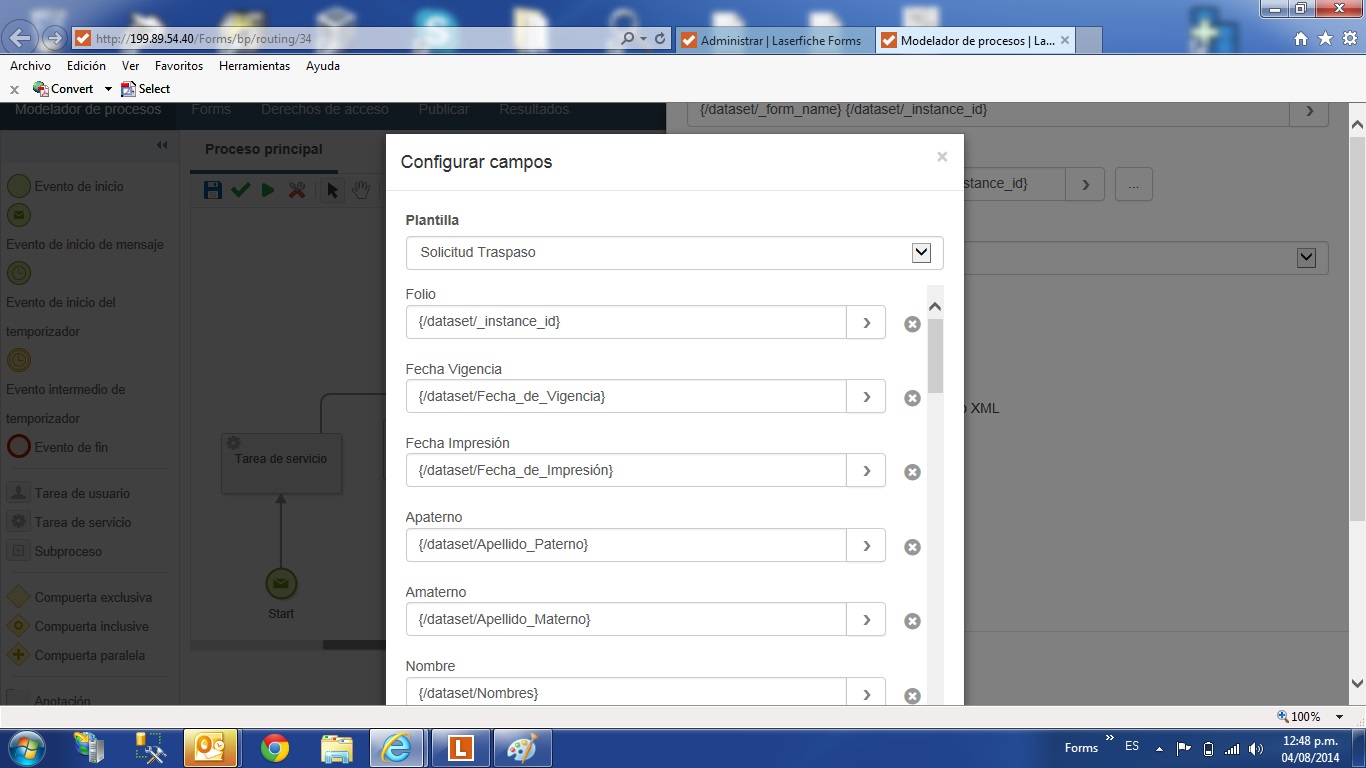1366x768 pixels.
Task: Click the volume icon in system tray
Action: 1256,748
